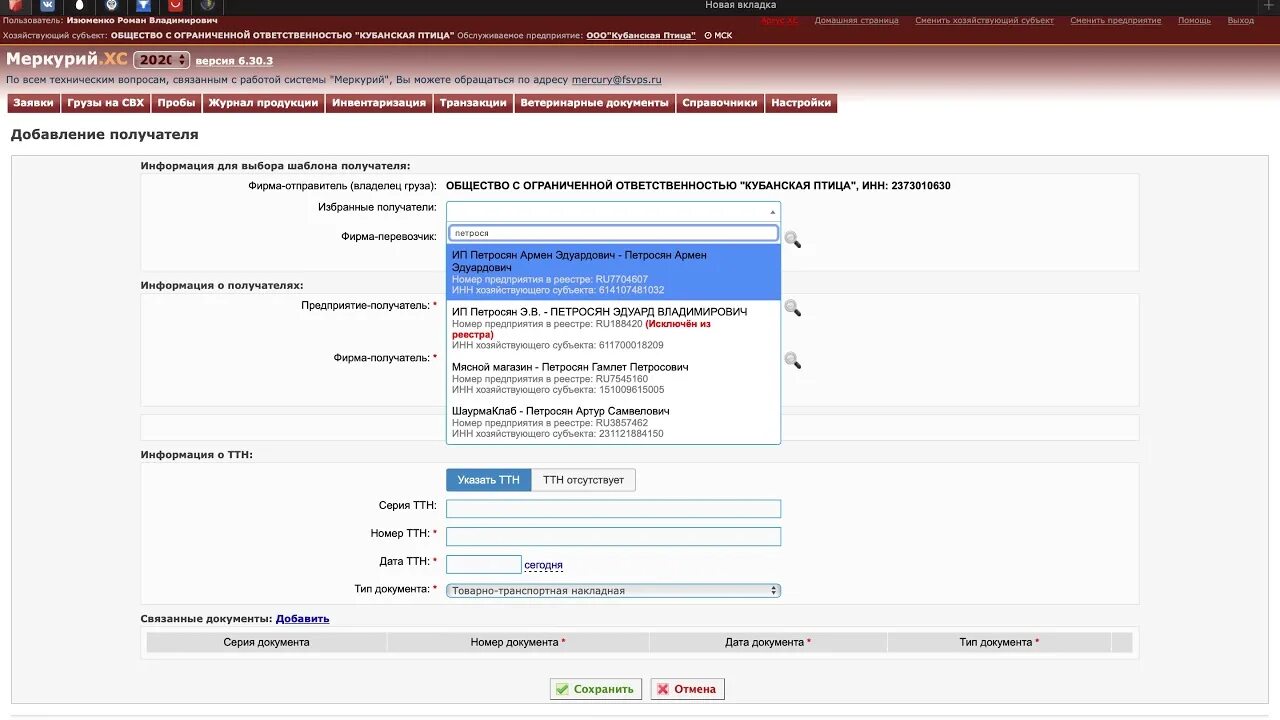
Task: Open the VK pinned browser tab
Action: [x=47, y=5]
